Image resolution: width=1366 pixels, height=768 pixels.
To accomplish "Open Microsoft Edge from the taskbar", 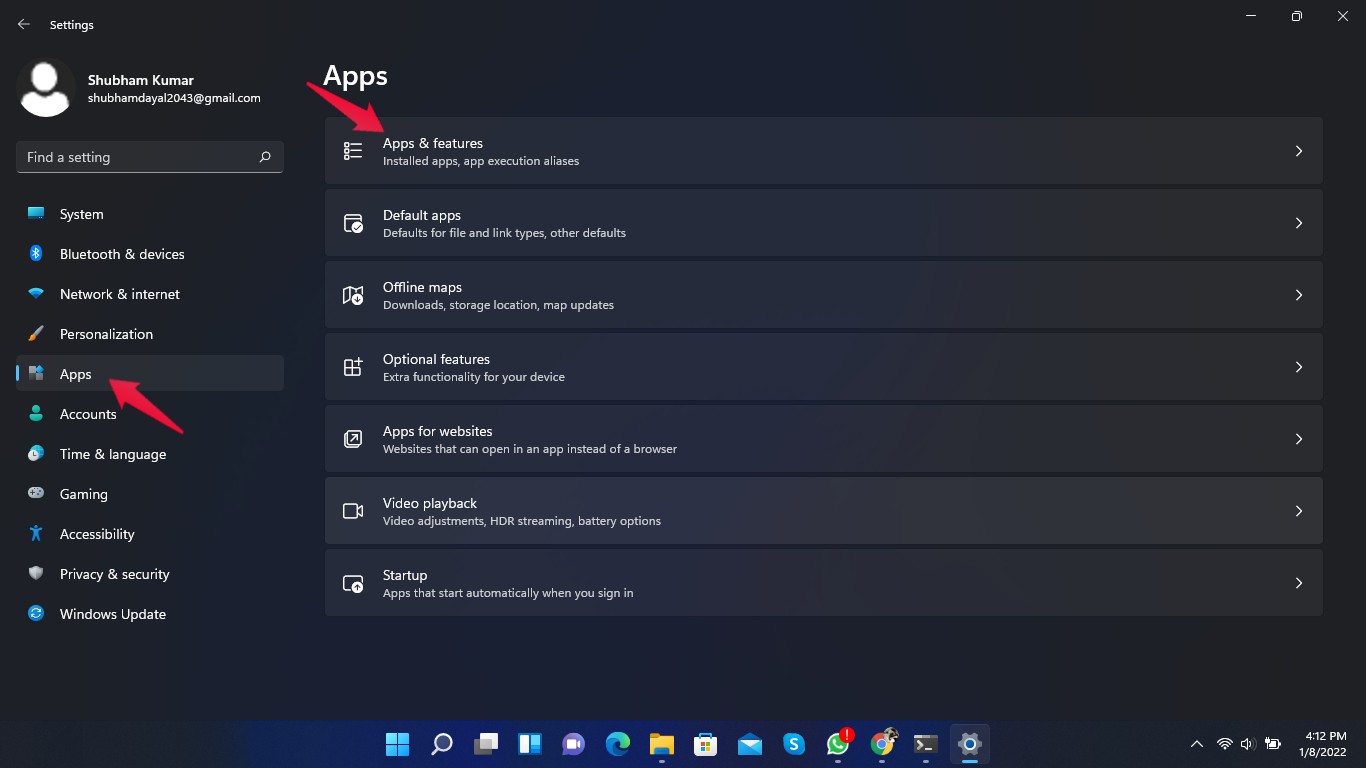I will [618, 744].
